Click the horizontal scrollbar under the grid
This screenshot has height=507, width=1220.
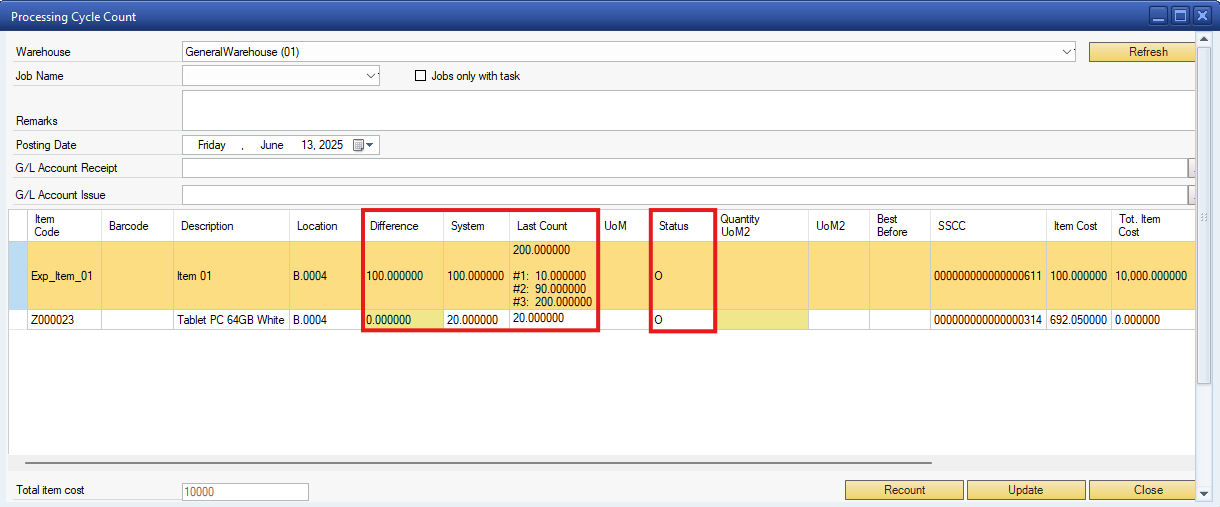pos(478,463)
